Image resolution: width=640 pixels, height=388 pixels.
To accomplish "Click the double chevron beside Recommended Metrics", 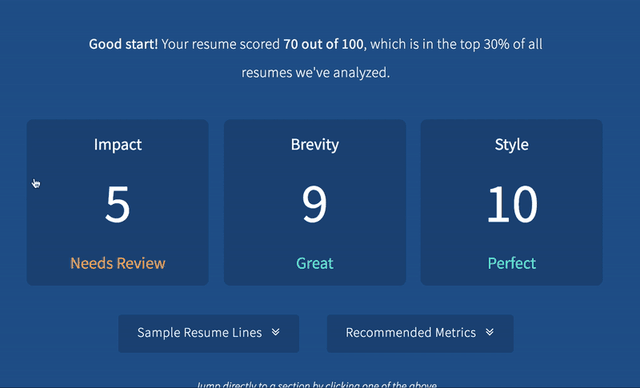I will point(490,332).
